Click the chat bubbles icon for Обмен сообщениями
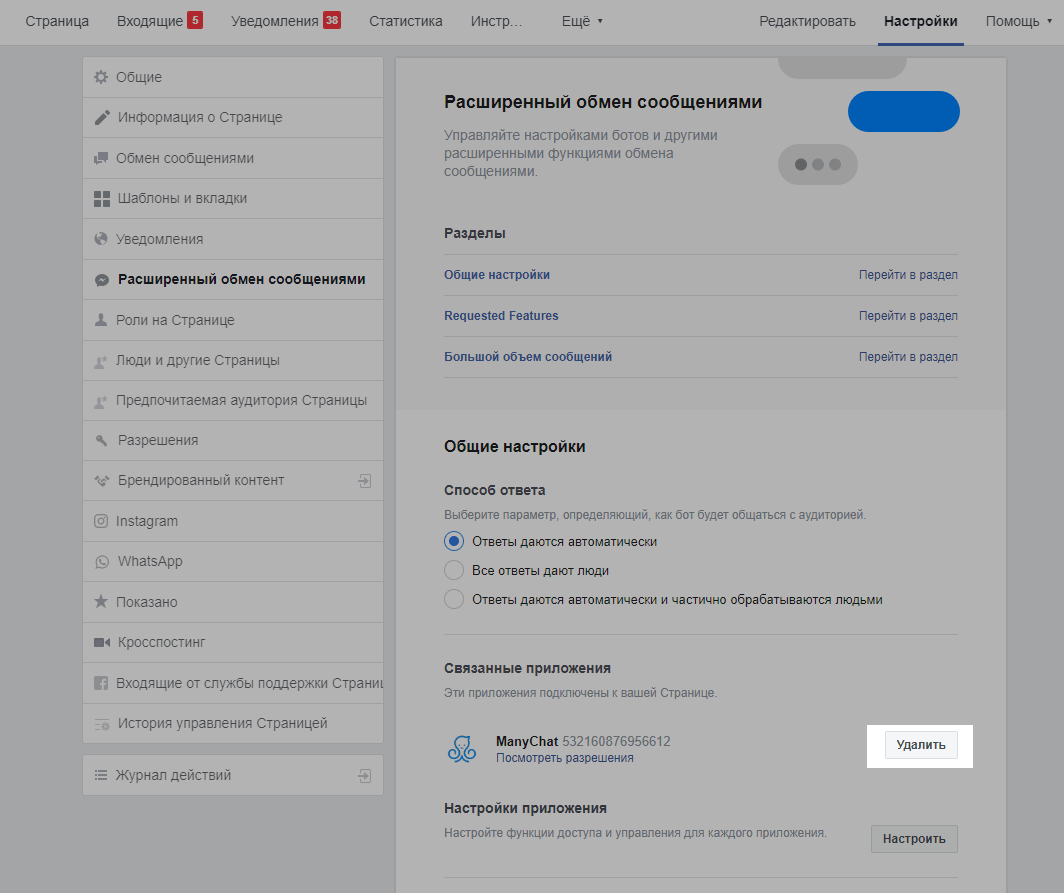Image resolution: width=1064 pixels, height=893 pixels. (101, 158)
